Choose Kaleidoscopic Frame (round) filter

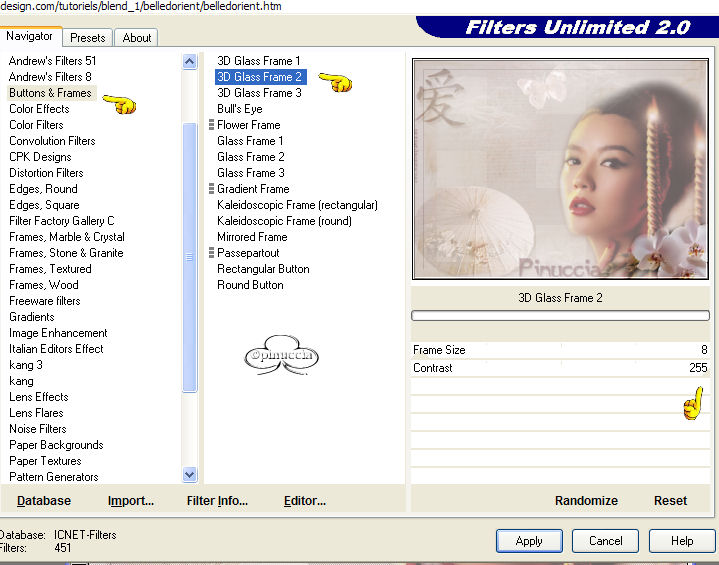[284, 221]
